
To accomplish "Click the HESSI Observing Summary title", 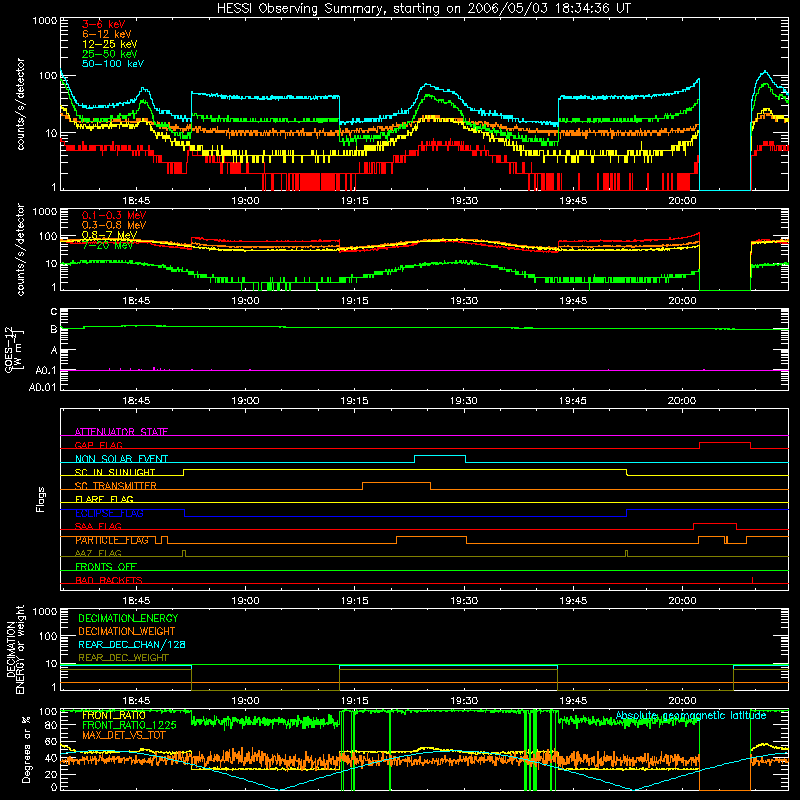I will [x=423, y=9].
